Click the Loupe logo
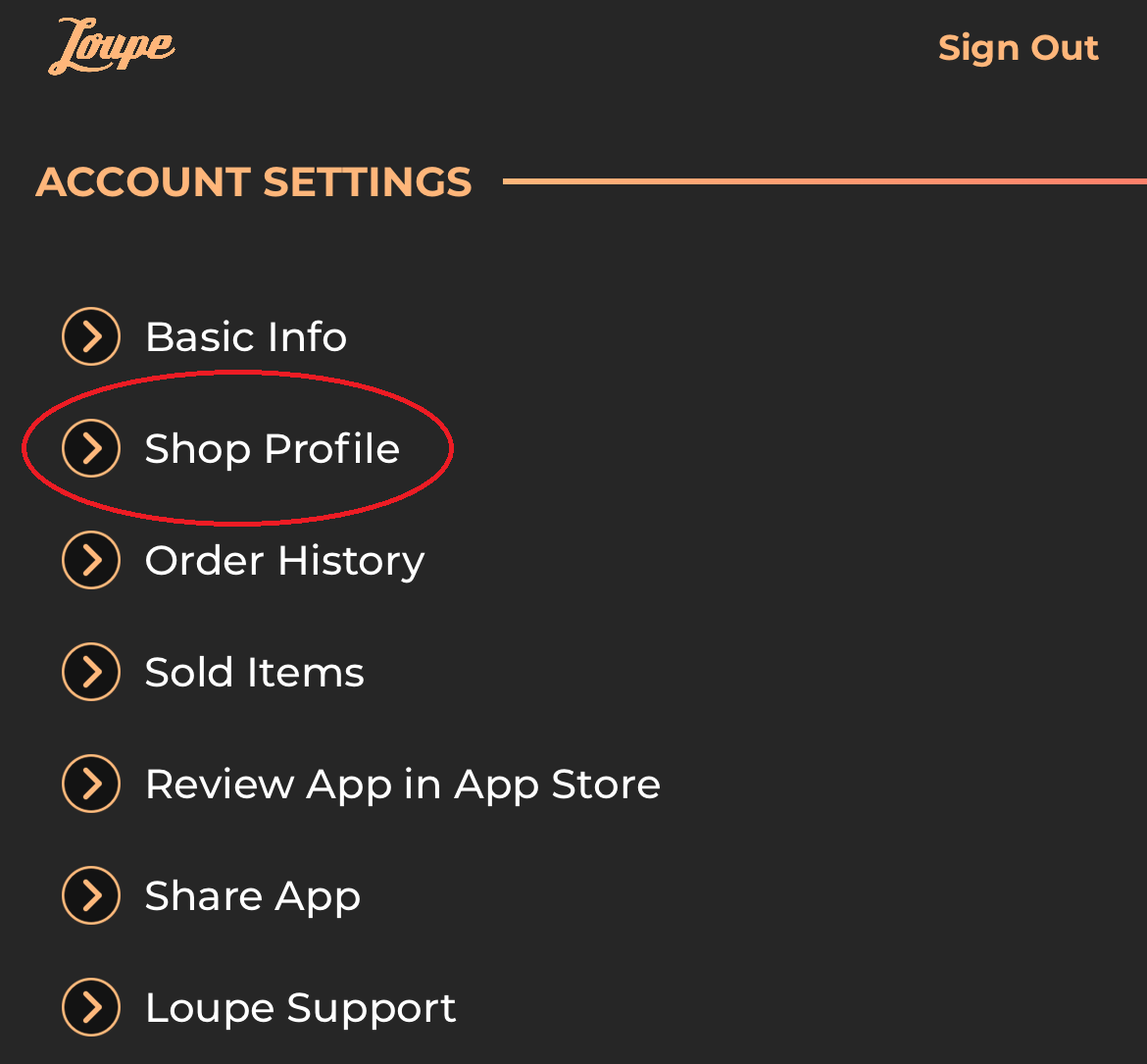Viewport: 1147px width, 1064px height. click(112, 44)
